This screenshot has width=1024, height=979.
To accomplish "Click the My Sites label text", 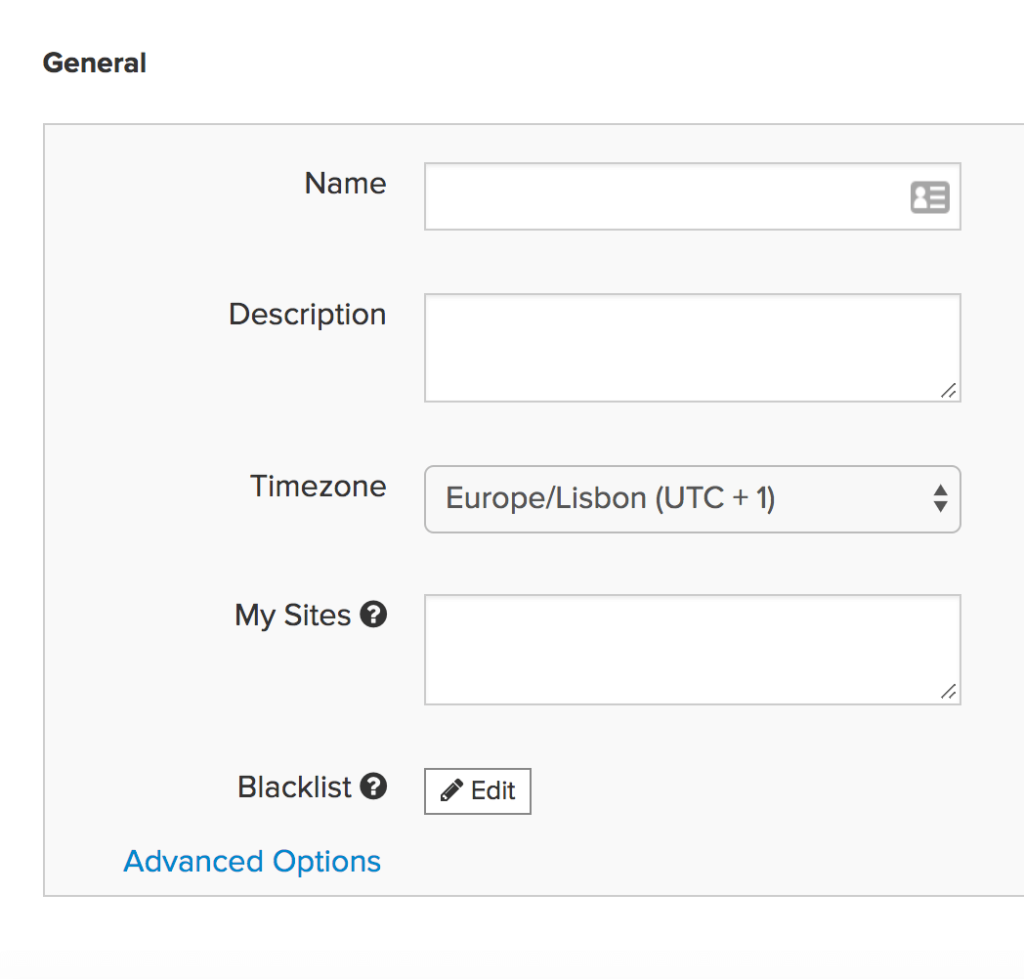I will 293,615.
